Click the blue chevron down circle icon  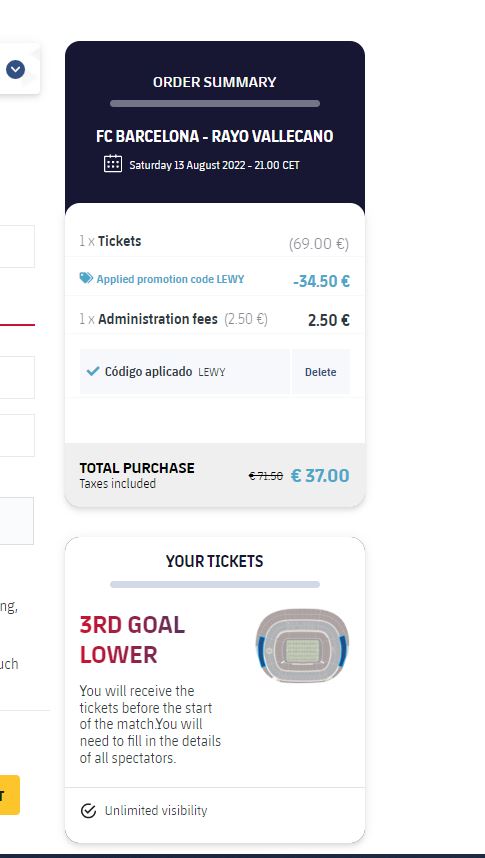click(15, 69)
